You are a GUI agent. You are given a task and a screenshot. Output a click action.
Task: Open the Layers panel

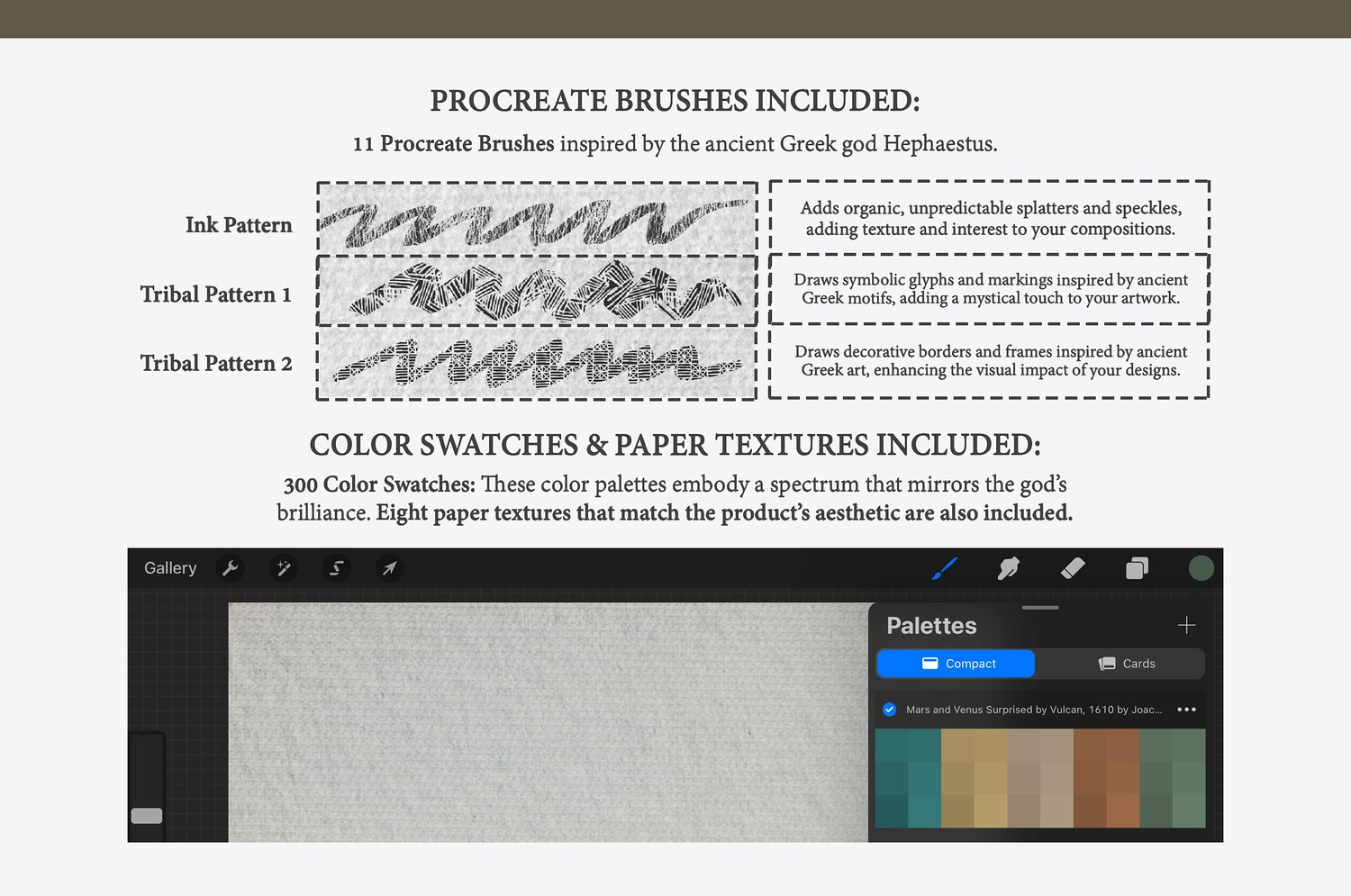click(1137, 568)
